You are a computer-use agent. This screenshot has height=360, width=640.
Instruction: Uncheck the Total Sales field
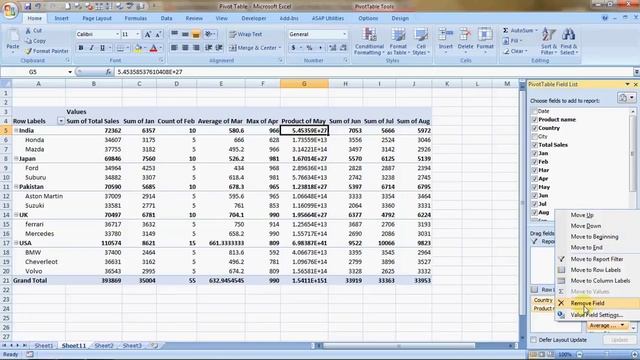[534, 145]
